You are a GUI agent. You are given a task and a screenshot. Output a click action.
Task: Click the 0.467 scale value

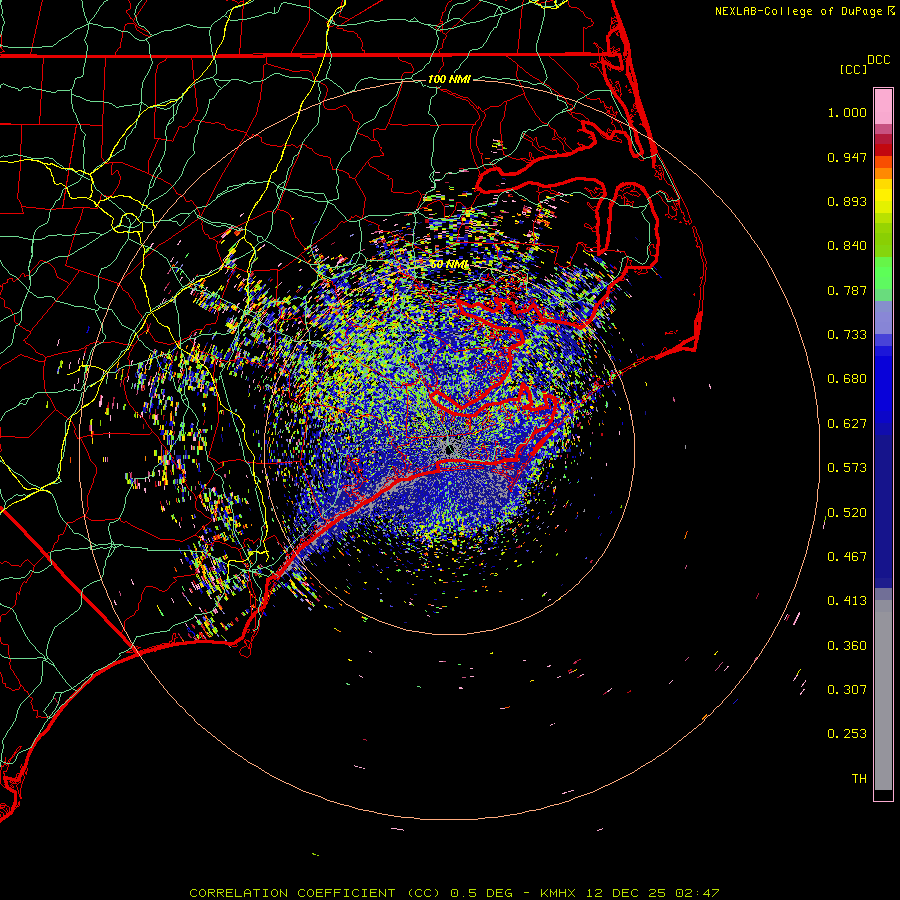pos(847,557)
